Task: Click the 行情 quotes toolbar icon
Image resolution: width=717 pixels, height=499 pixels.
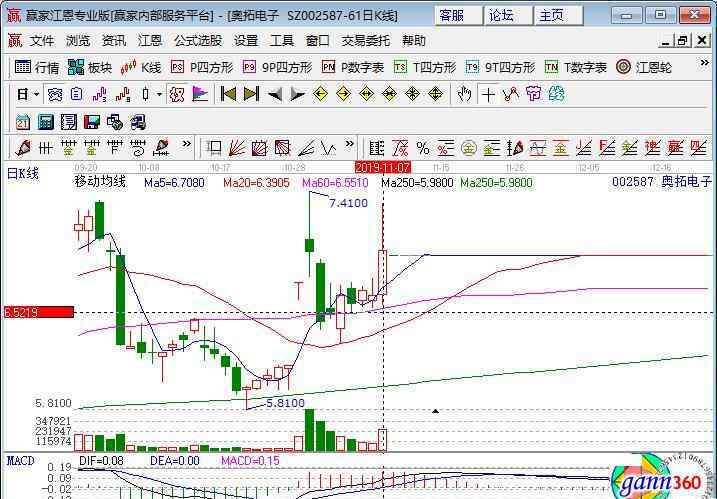Action: 37,67
